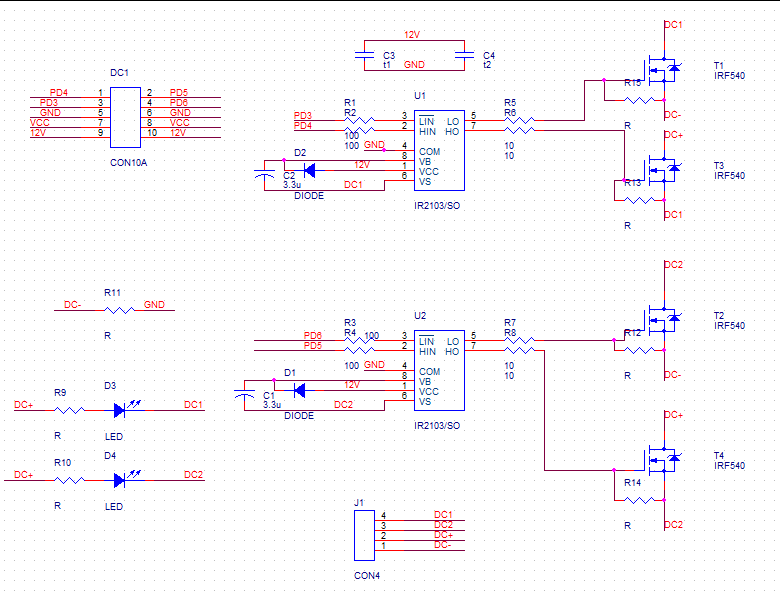
Task: Click the DC1 net label right of LED D3
Action: (194, 404)
